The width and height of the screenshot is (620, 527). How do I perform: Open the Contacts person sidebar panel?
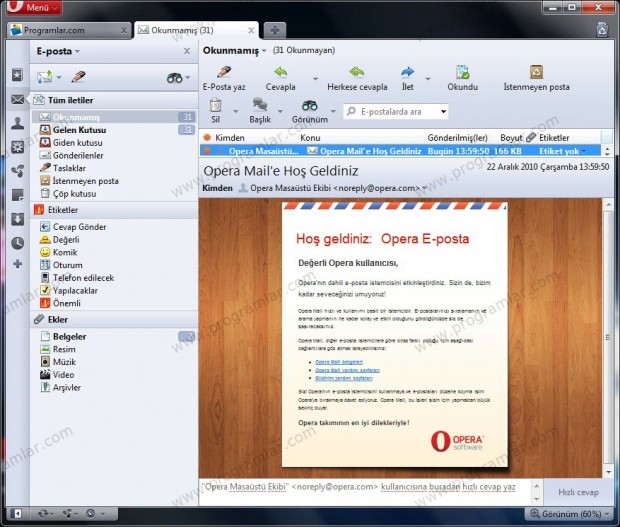17,123
